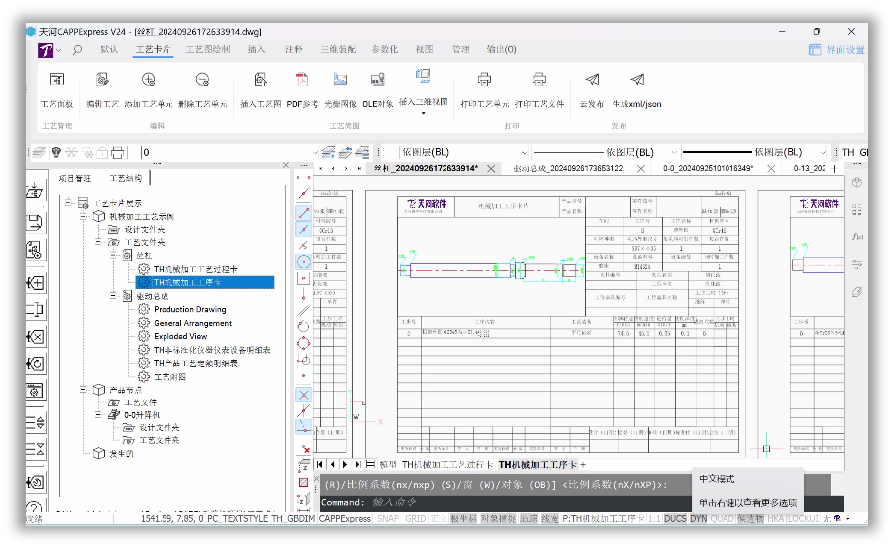Select 中文模式 in the popup menu
The height and width of the screenshot is (549, 894).
[x=717, y=479]
